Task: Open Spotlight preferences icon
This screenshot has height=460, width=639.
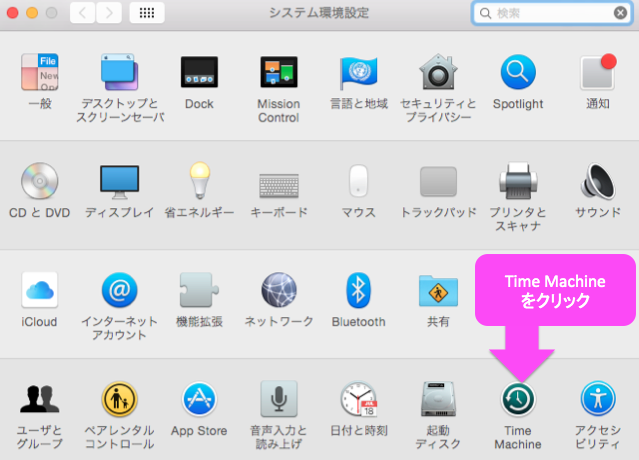Action: point(518,72)
